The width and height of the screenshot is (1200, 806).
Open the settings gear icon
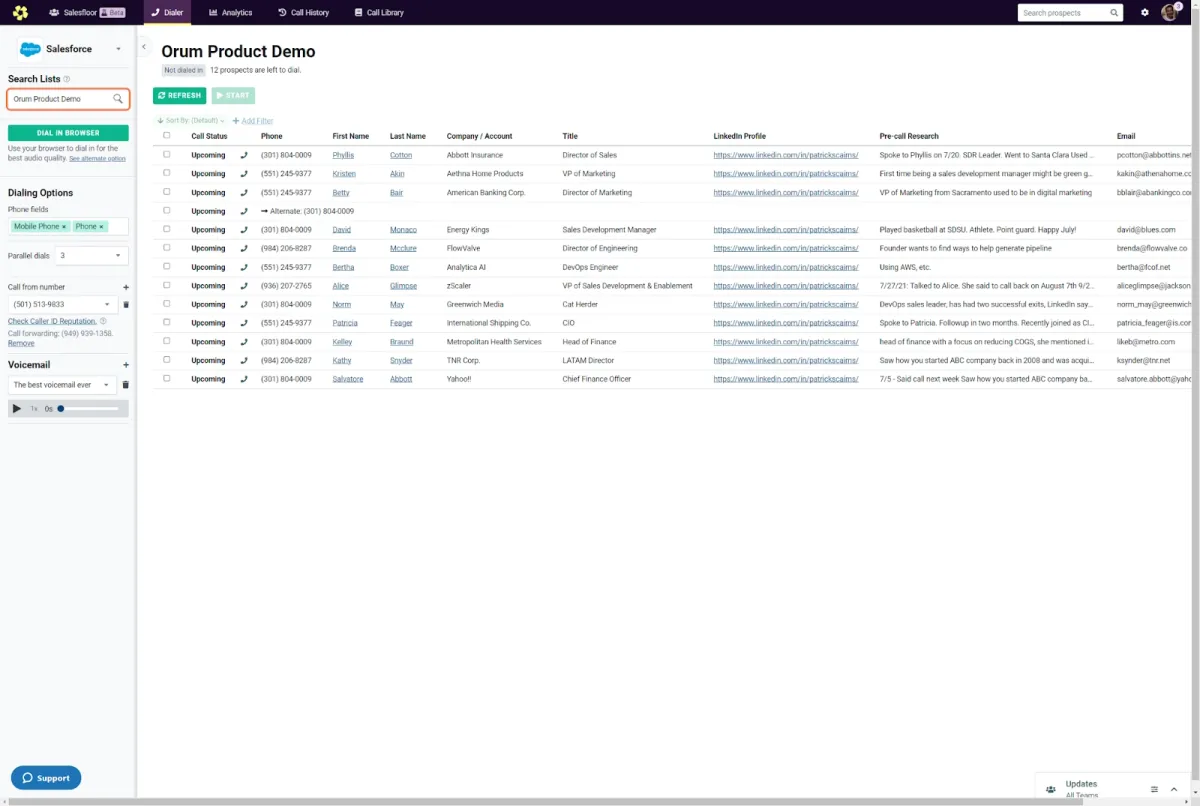pos(1145,13)
